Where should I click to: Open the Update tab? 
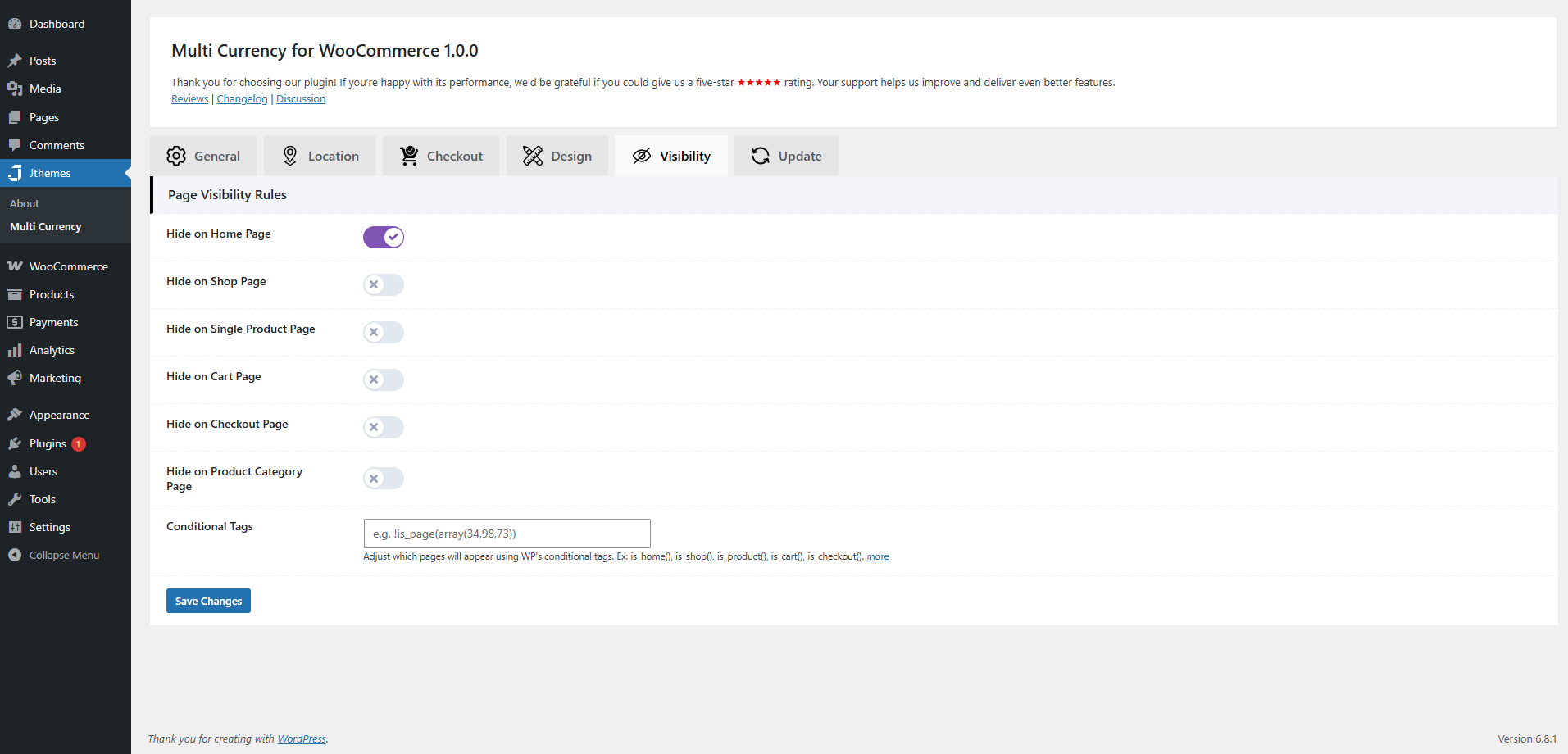pos(786,156)
